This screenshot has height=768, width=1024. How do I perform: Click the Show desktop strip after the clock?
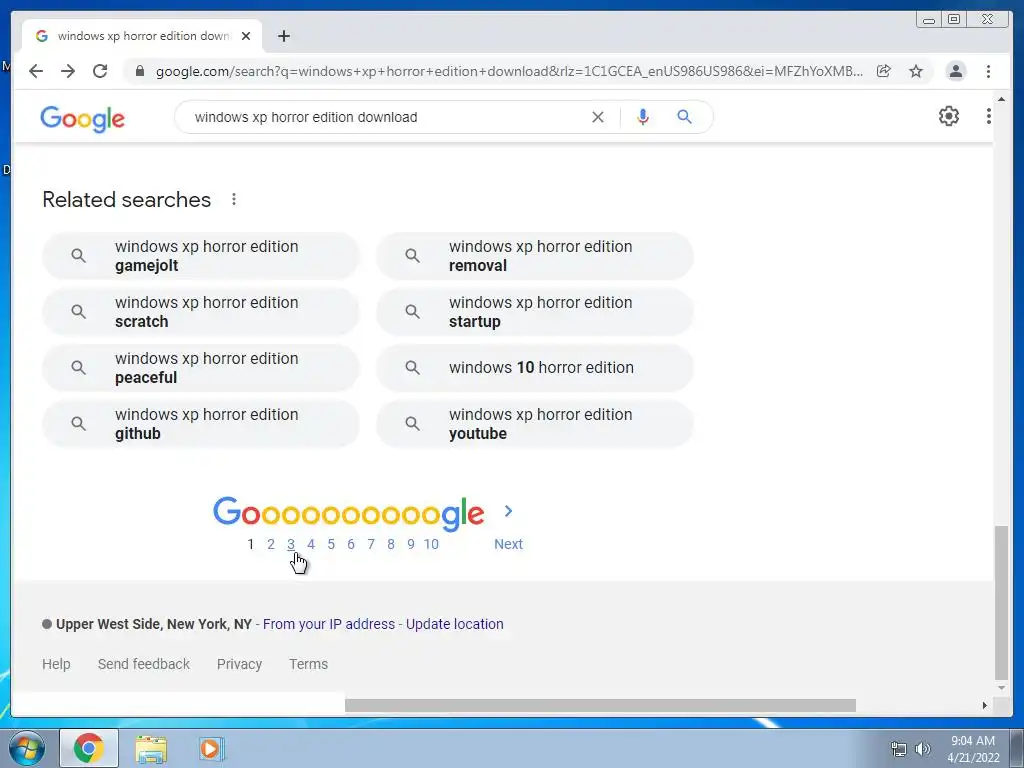point(1017,748)
